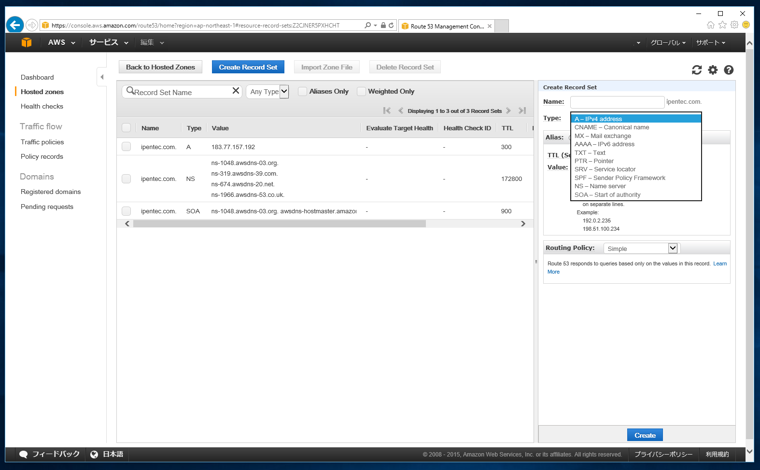Click the browser forward arrow button
This screenshot has width=760, height=470.
(x=32, y=25)
